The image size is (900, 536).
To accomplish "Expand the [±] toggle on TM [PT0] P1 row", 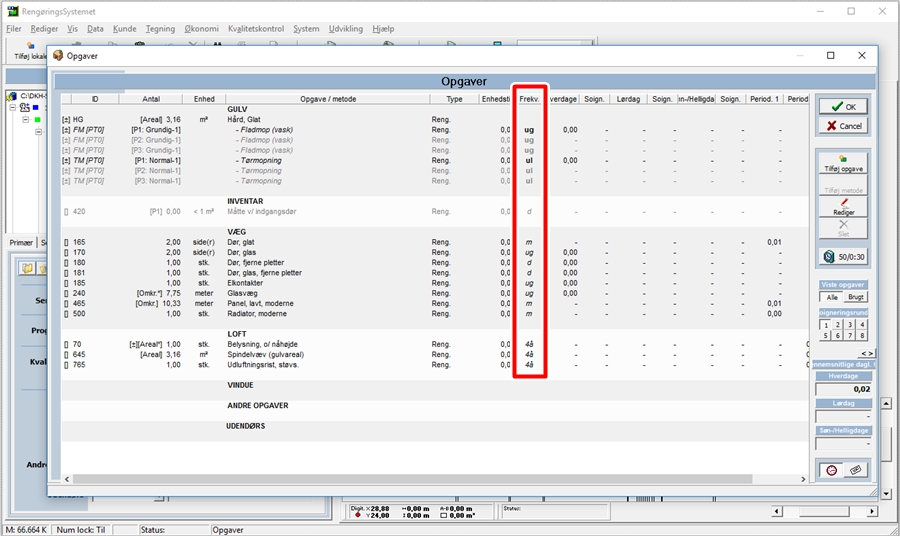I will point(65,161).
